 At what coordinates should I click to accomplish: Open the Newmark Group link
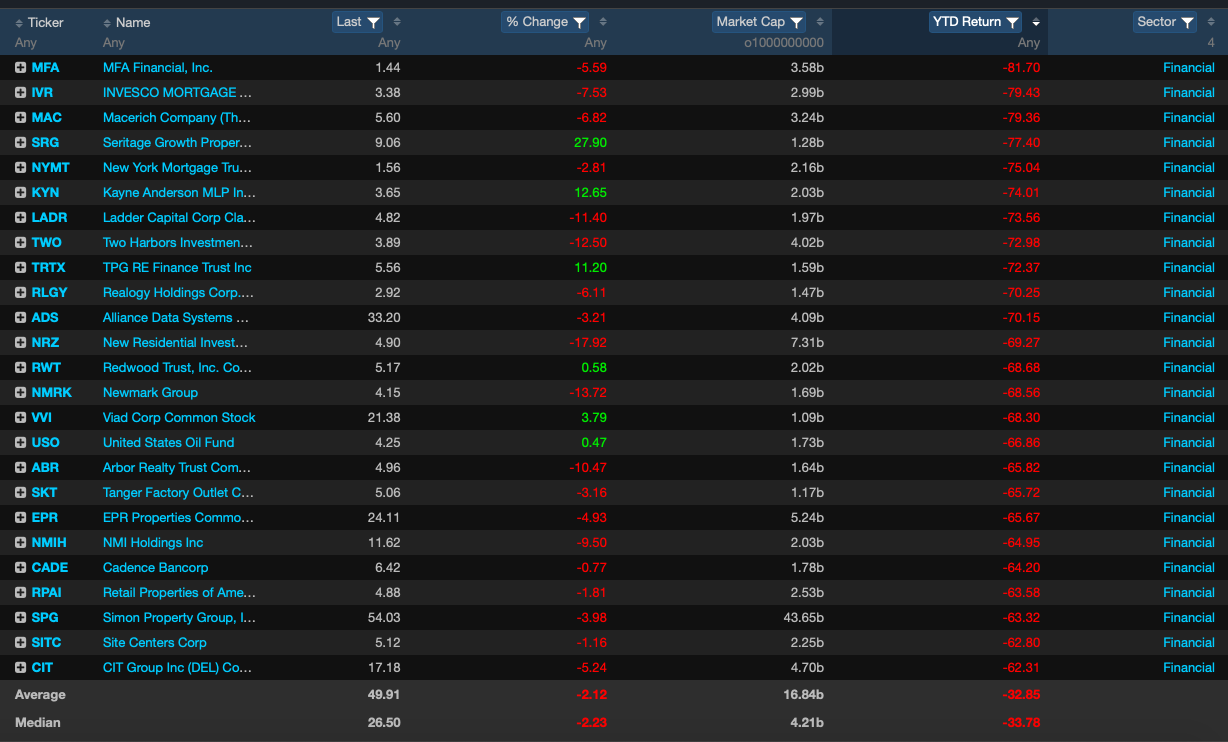click(150, 392)
